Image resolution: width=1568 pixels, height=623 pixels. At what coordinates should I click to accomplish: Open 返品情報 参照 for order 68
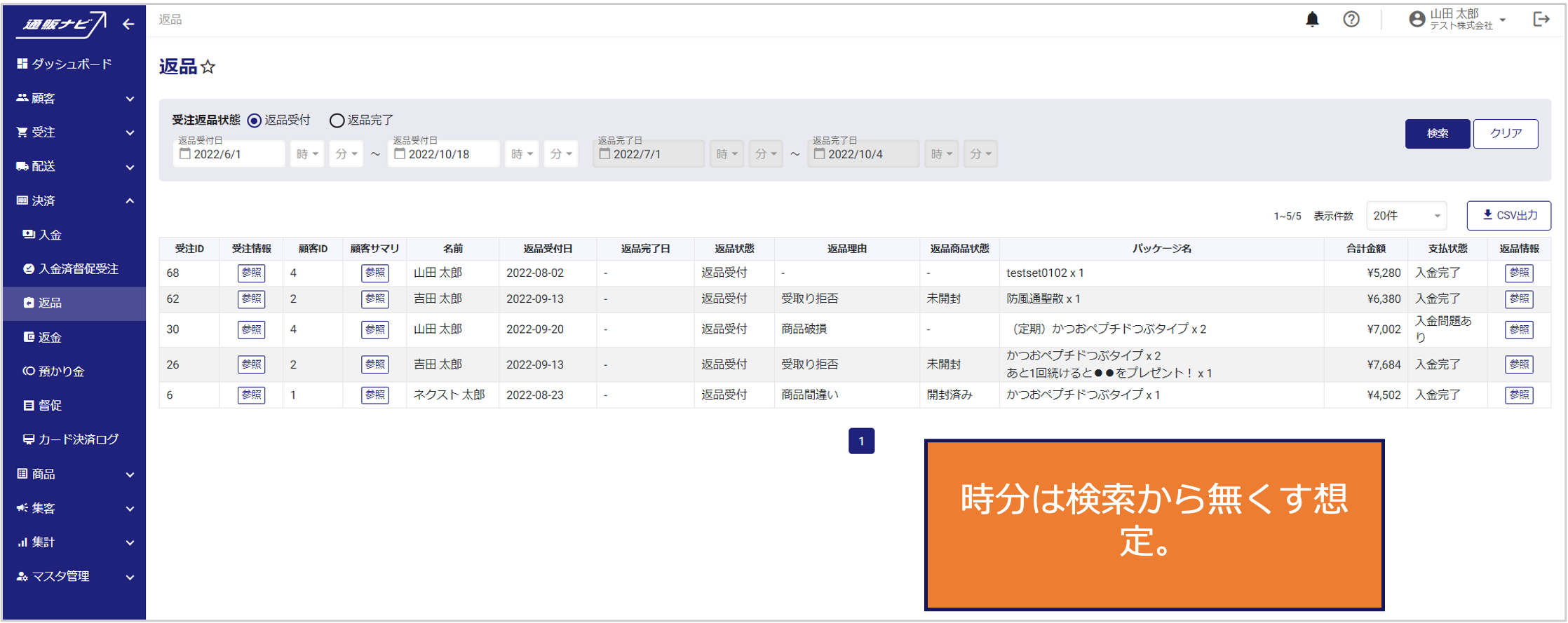(1518, 273)
